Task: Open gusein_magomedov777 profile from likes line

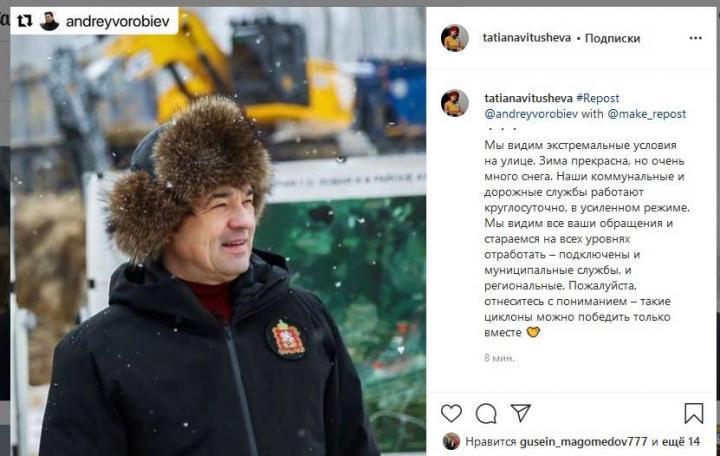Action: tap(583, 442)
